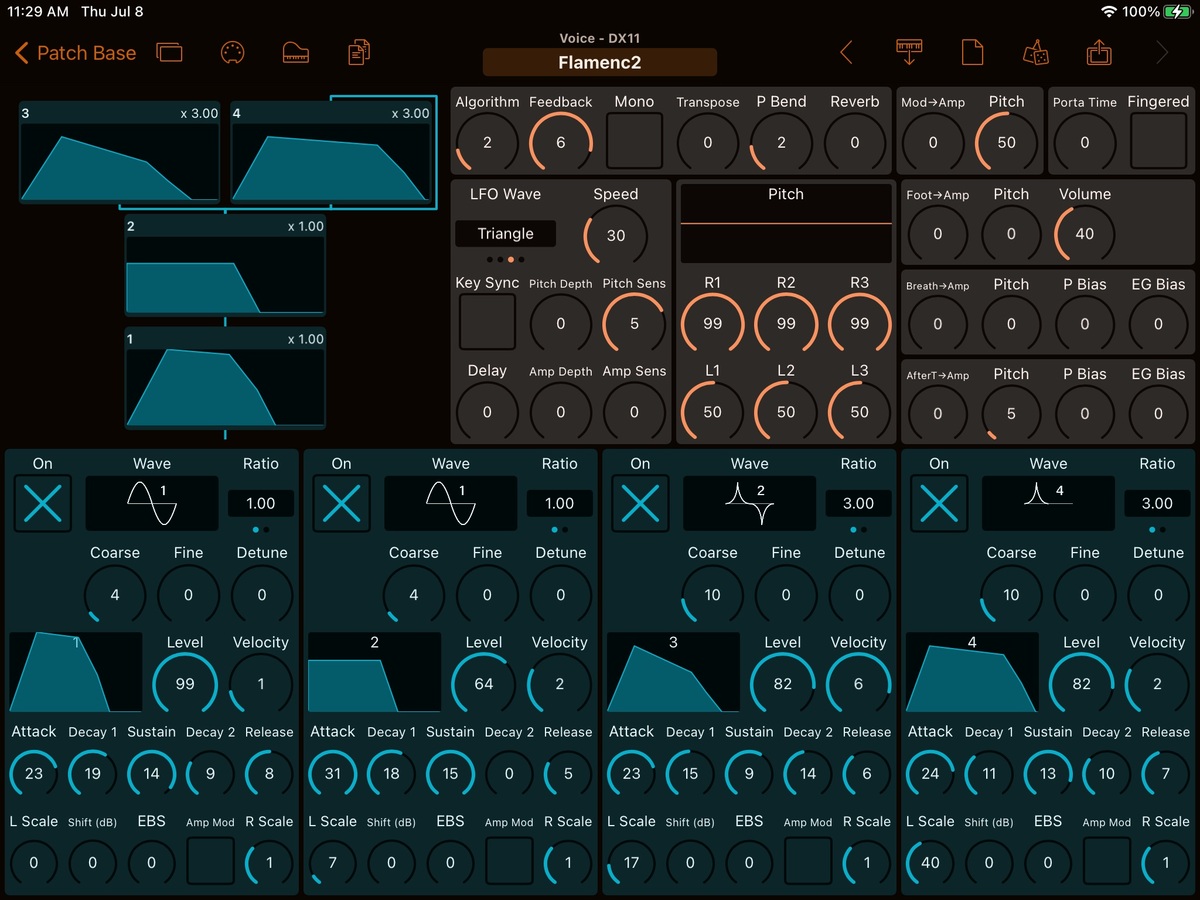The width and height of the screenshot is (1200, 900).
Task: Toggle operator 2 On switch
Action: (x=342, y=503)
